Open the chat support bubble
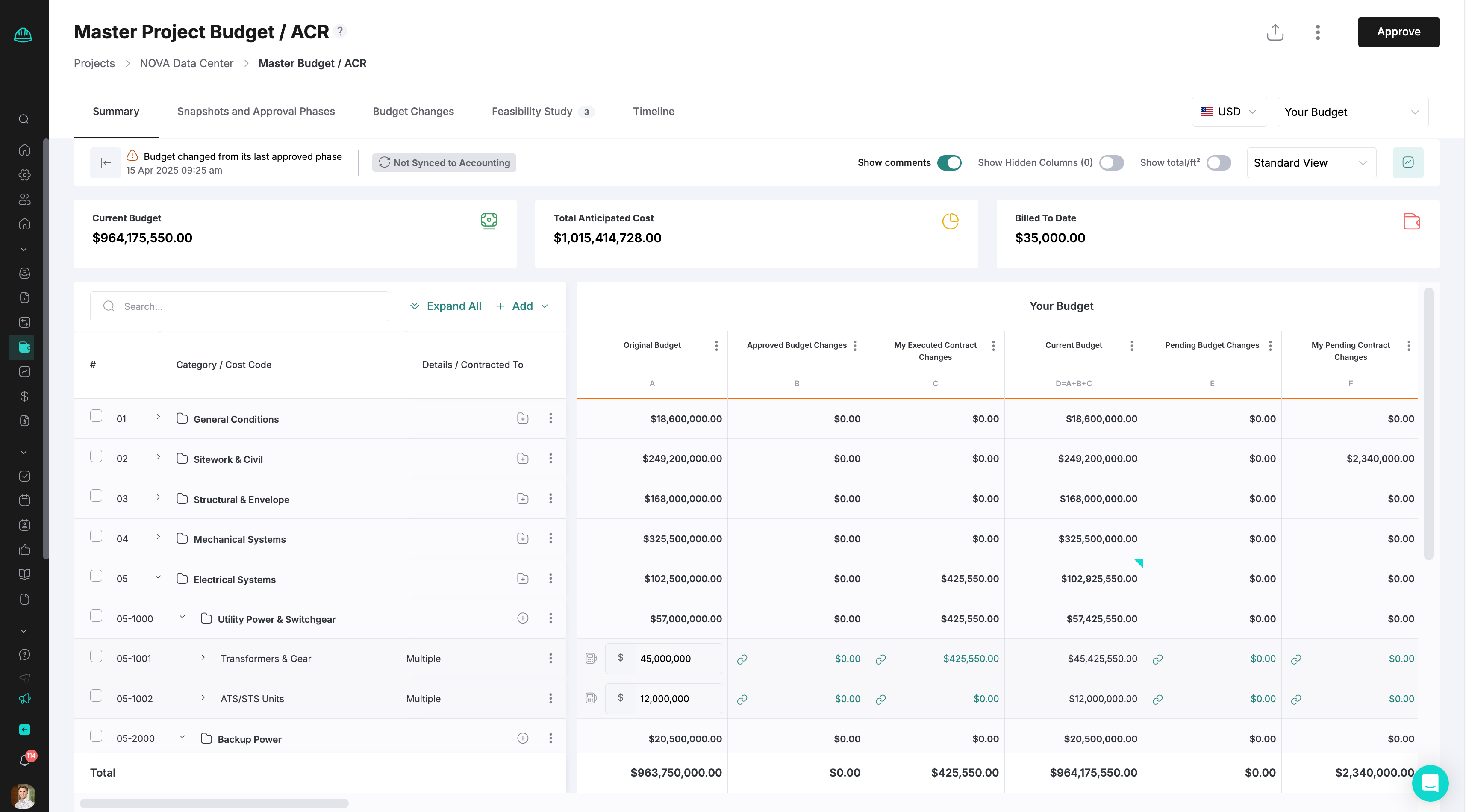The image size is (1466, 812). tap(1430, 783)
